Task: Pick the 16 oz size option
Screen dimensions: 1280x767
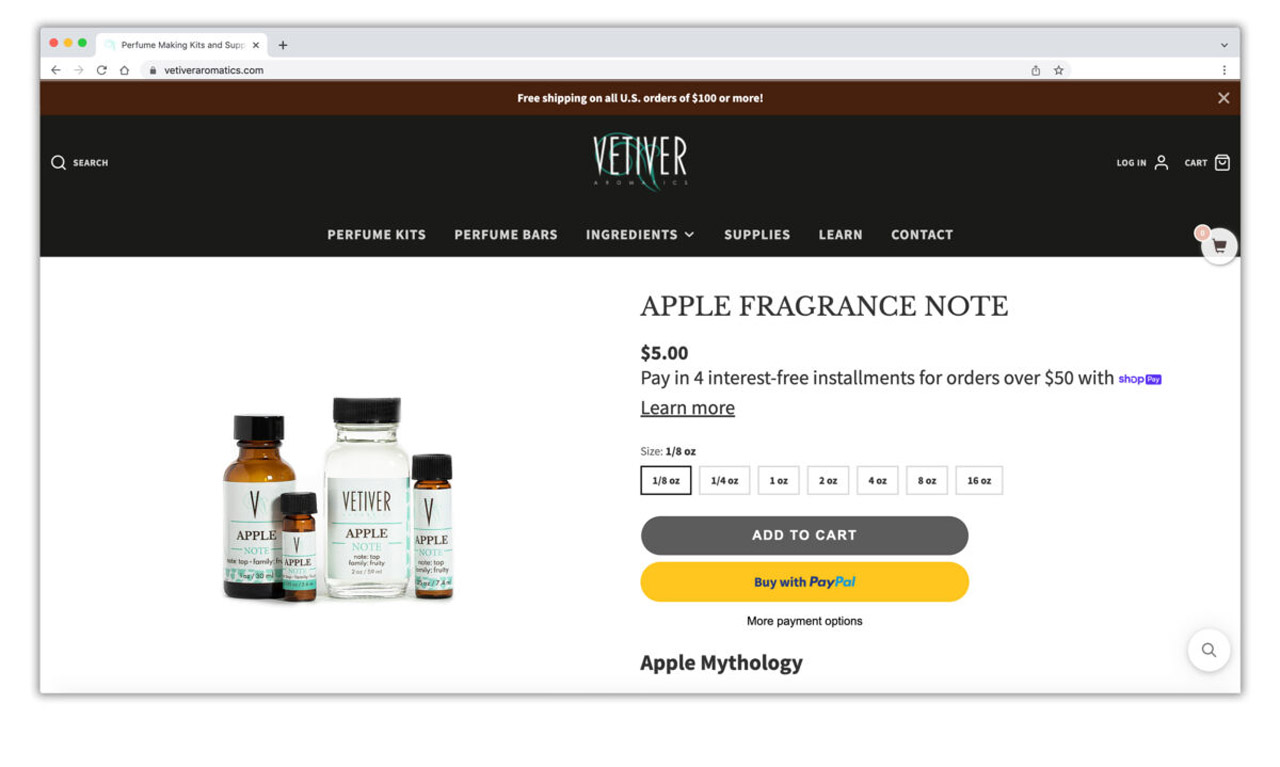Action: point(979,480)
